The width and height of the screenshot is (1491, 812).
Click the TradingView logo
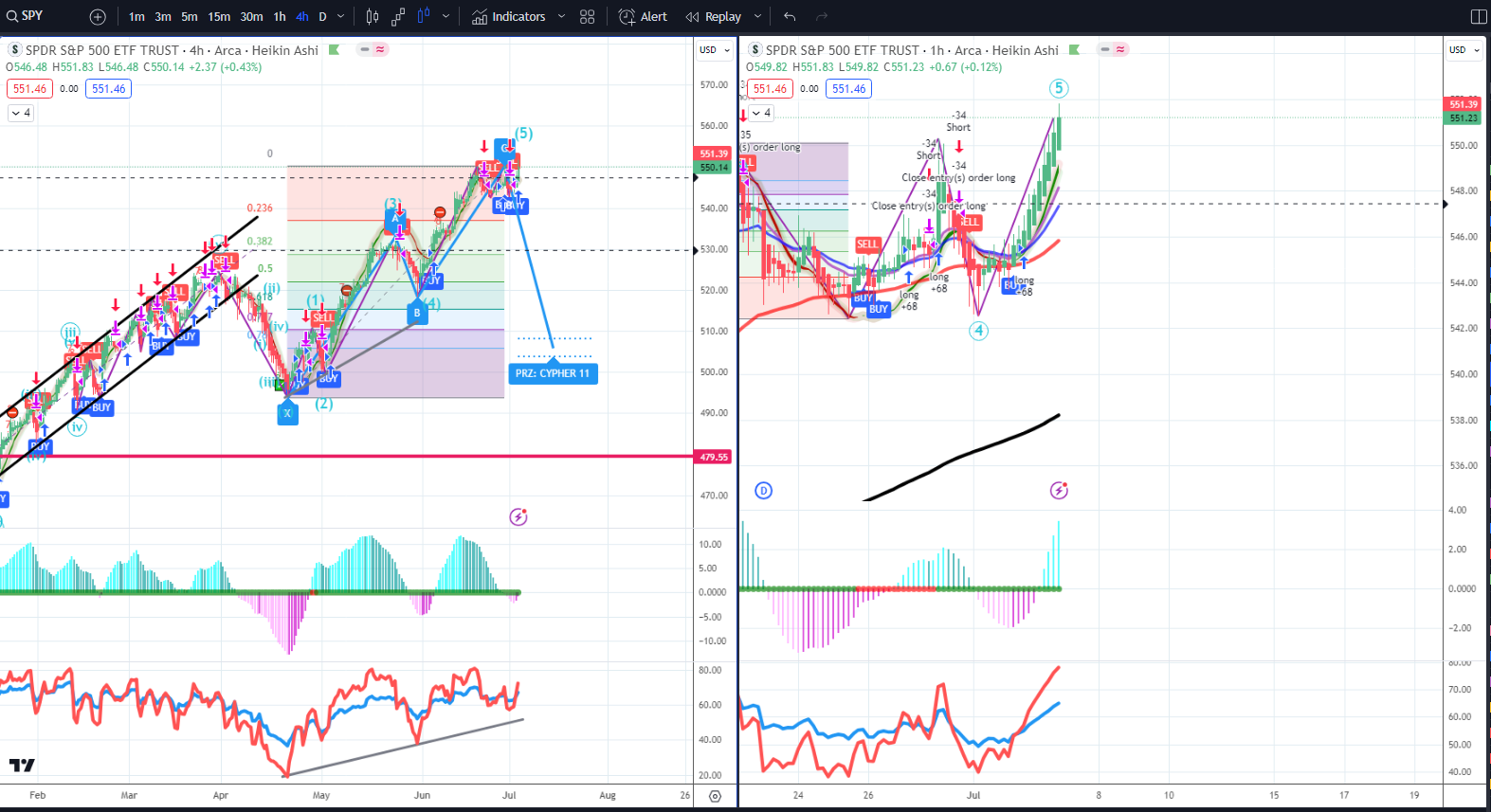[x=22, y=765]
